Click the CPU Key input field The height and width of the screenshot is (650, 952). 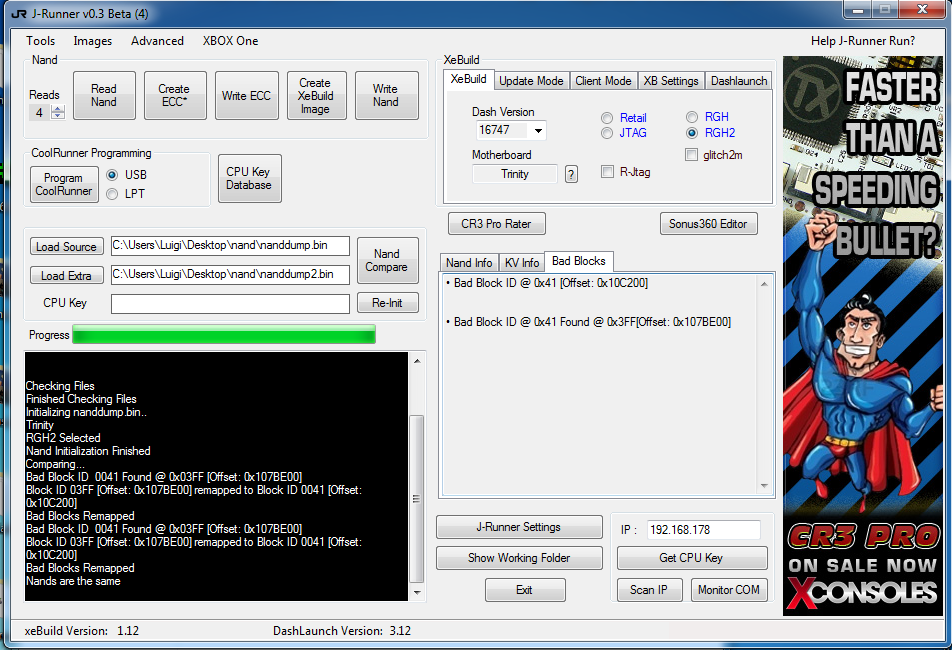click(x=230, y=303)
